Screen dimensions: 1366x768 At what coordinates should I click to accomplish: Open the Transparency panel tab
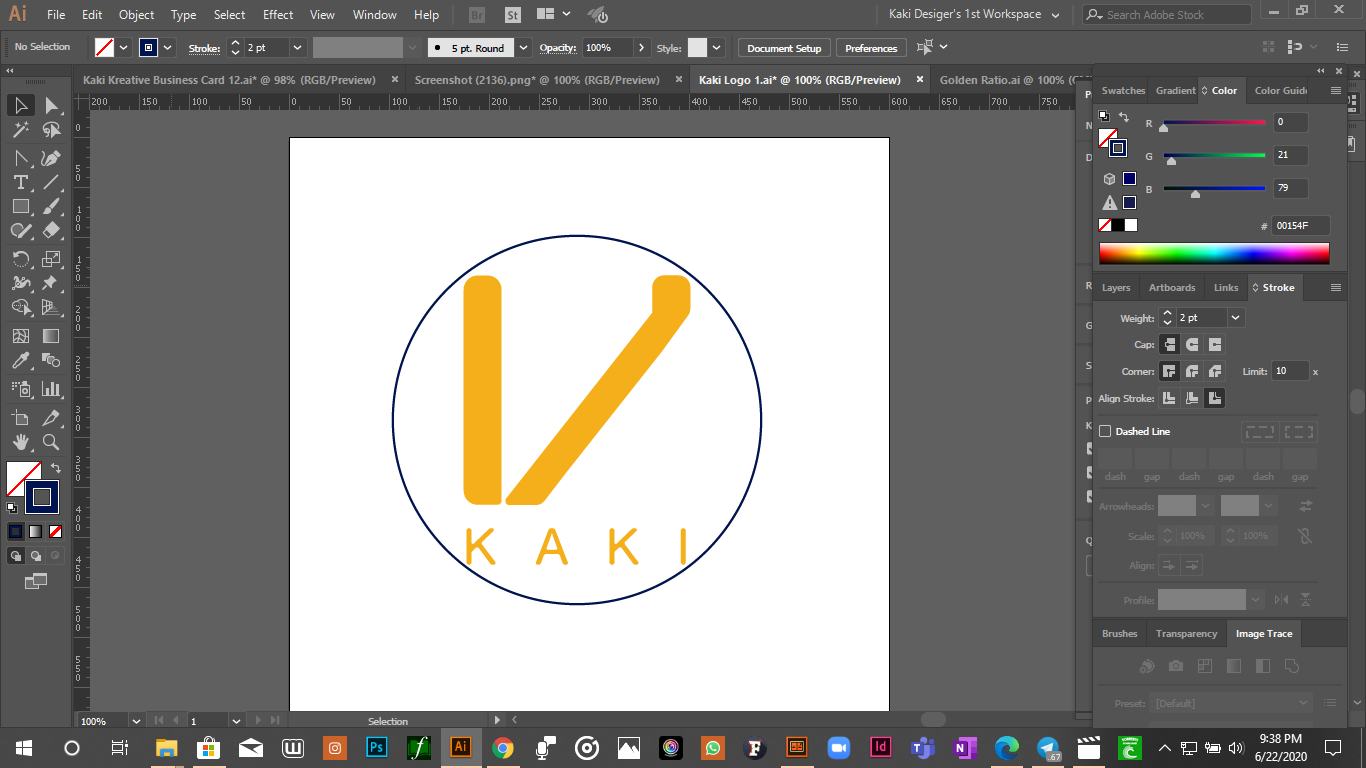tap(1186, 633)
